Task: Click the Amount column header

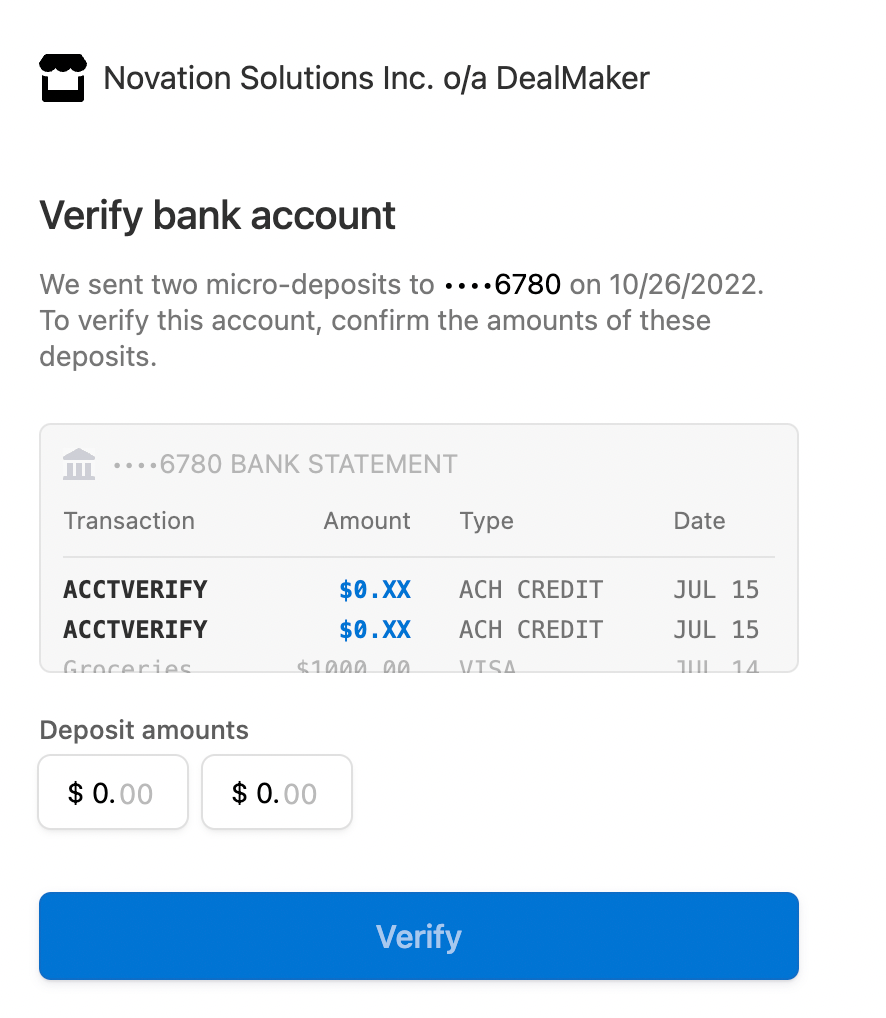Action: tap(367, 520)
